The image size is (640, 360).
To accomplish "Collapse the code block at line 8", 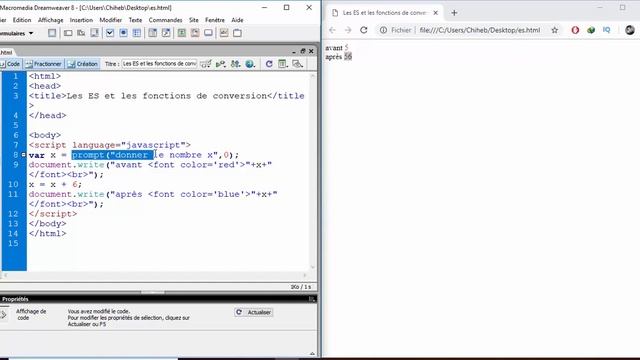I will (23, 155).
